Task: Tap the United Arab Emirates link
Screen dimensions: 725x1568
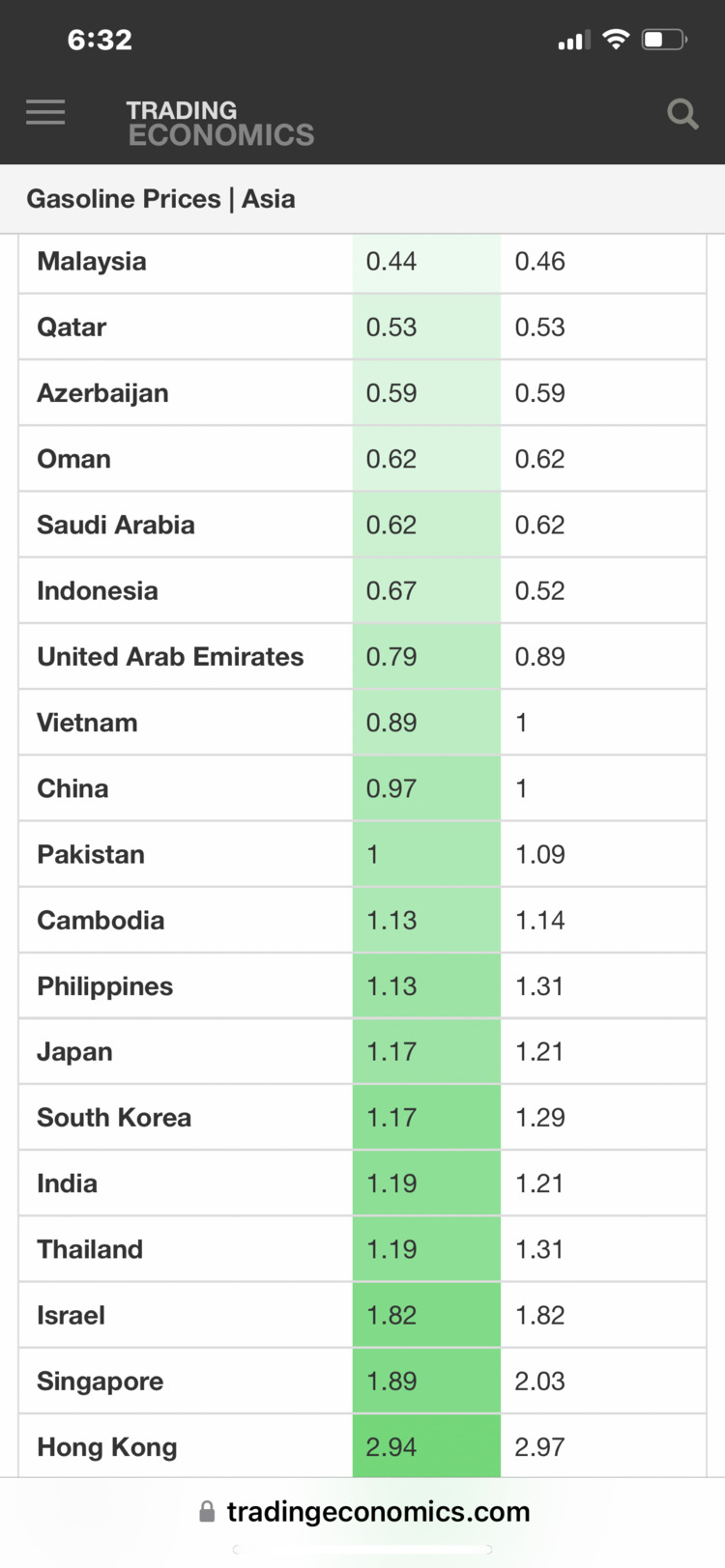Action: (170, 657)
